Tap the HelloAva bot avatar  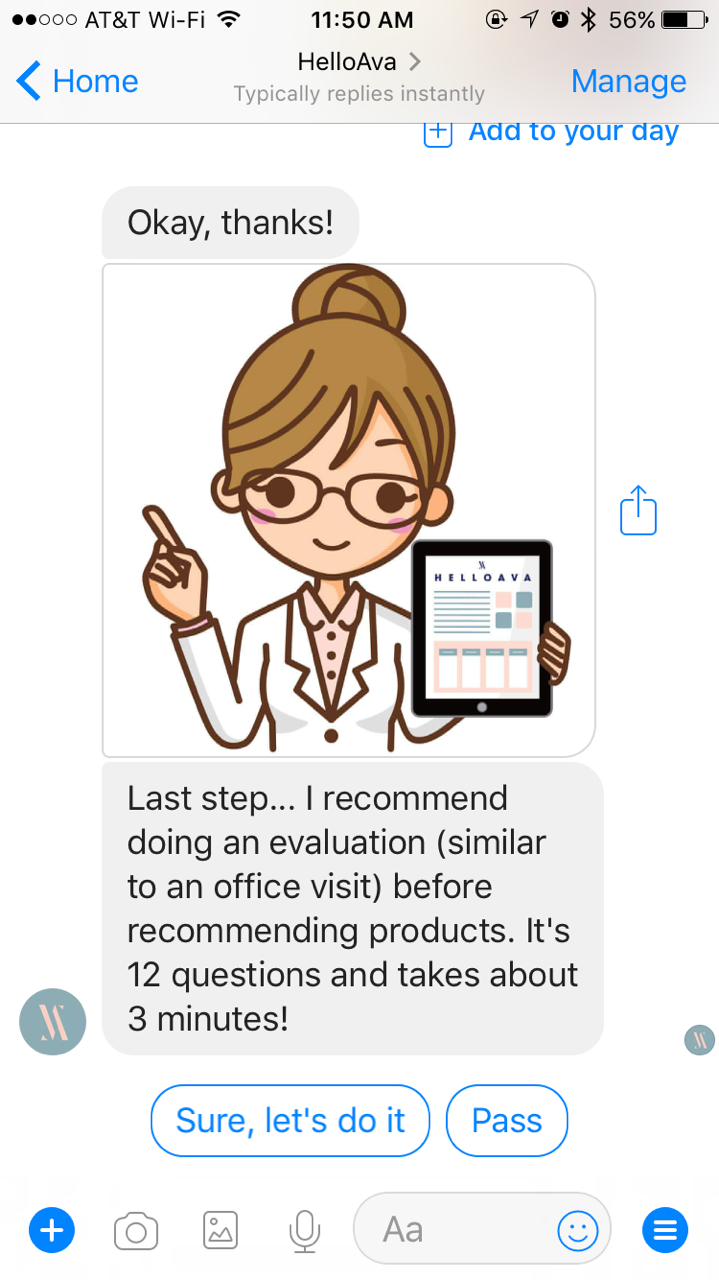pos(53,1022)
